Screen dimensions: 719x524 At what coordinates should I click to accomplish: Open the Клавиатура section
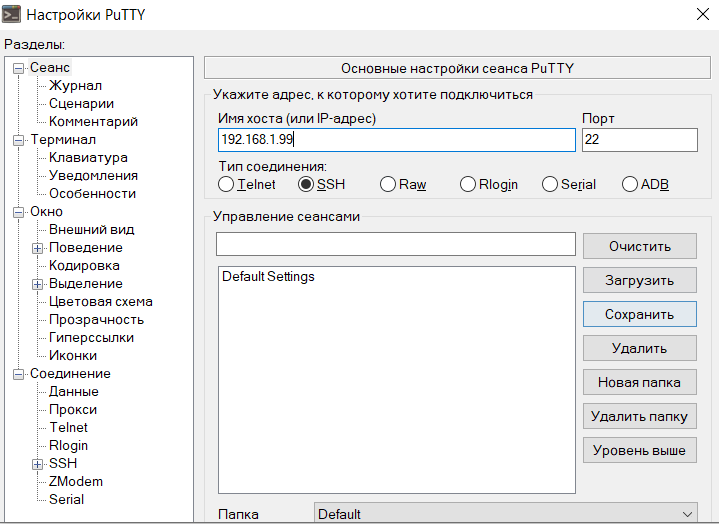88,157
